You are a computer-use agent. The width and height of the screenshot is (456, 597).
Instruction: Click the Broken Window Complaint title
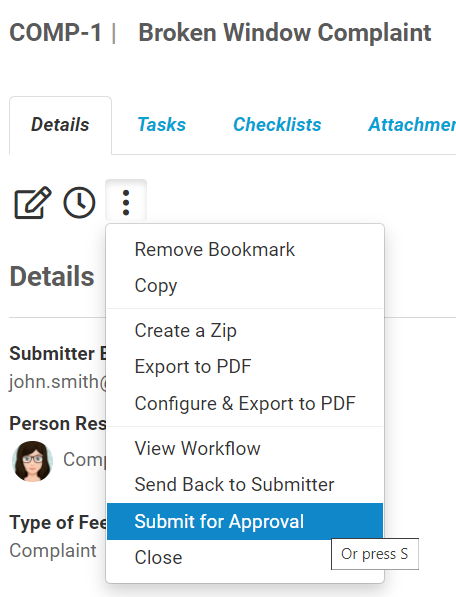tap(285, 33)
